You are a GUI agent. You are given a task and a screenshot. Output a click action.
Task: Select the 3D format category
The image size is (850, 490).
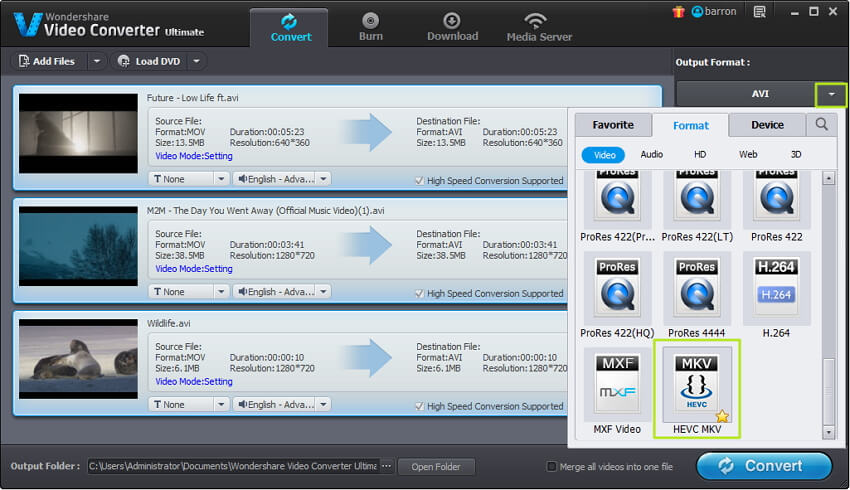pyautogui.click(x=796, y=154)
